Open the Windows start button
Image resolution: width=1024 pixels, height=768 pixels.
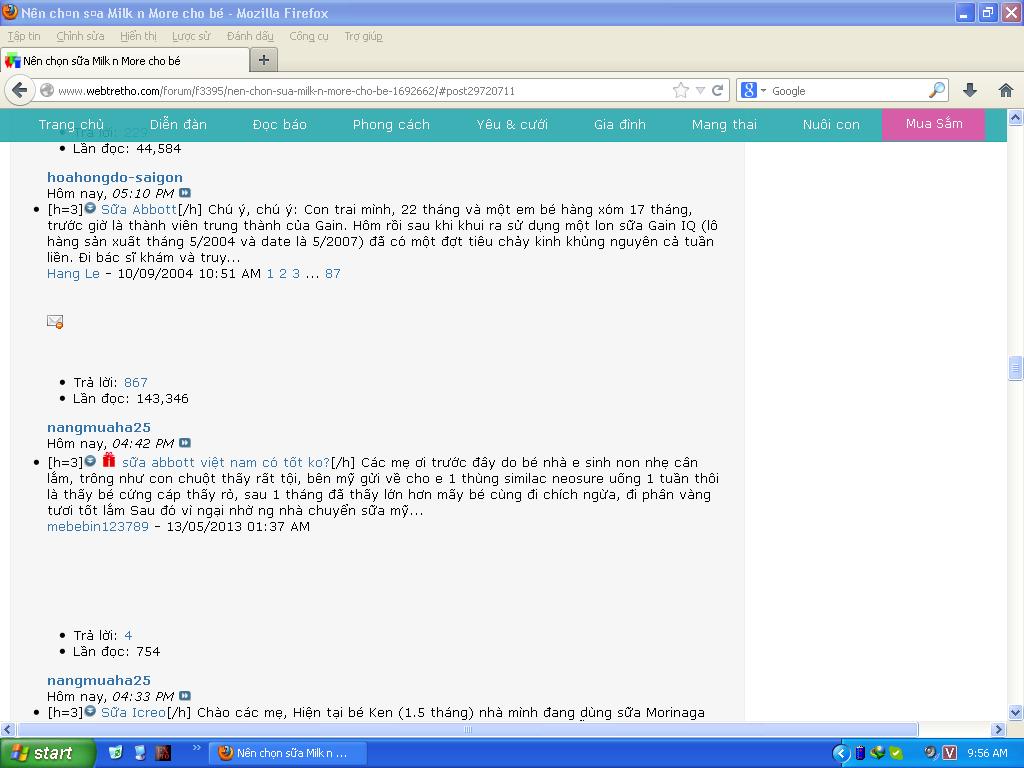(x=46, y=753)
